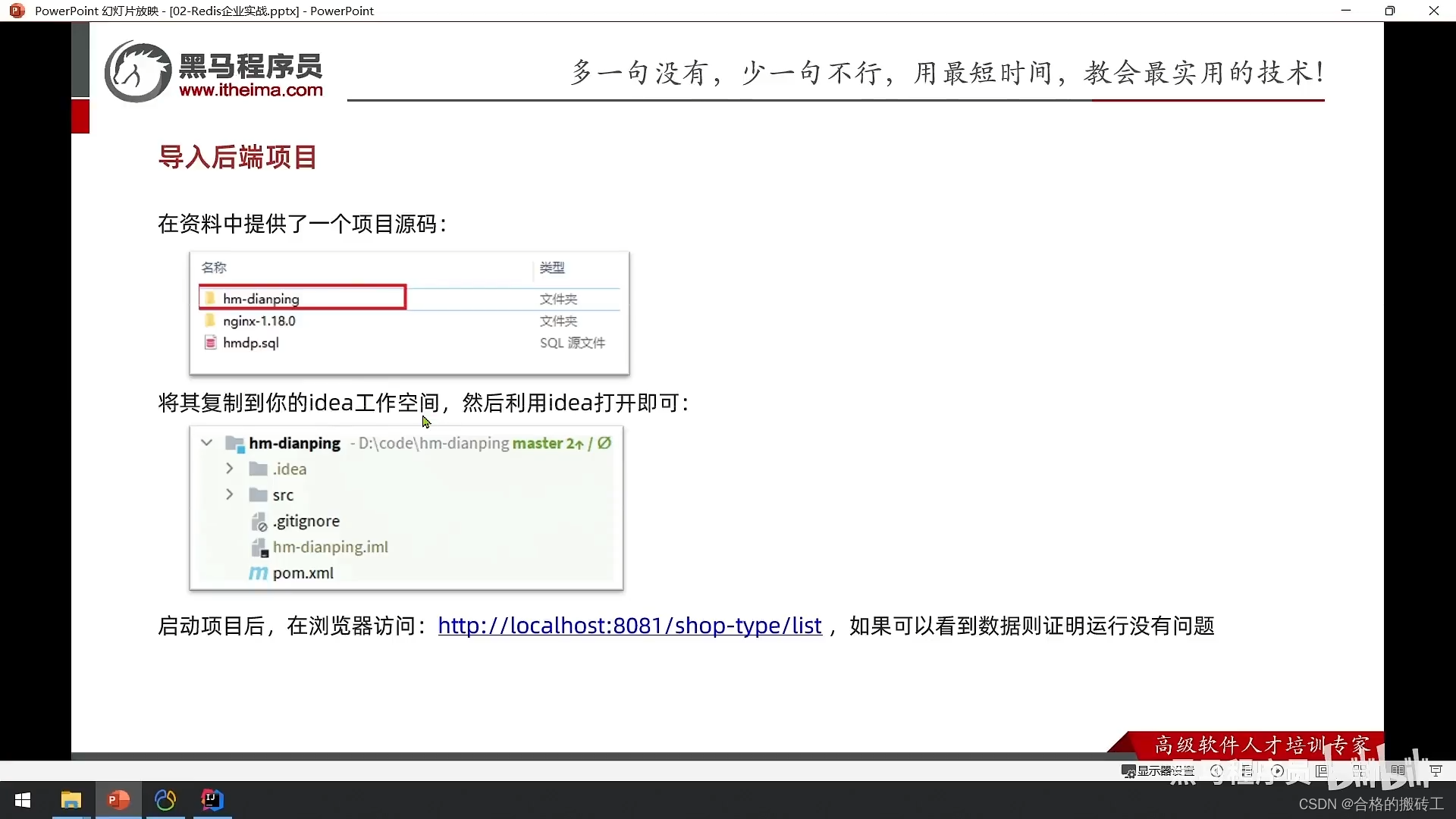Go back using the previous slide arrow
The image size is (1456, 819).
click(1217, 770)
